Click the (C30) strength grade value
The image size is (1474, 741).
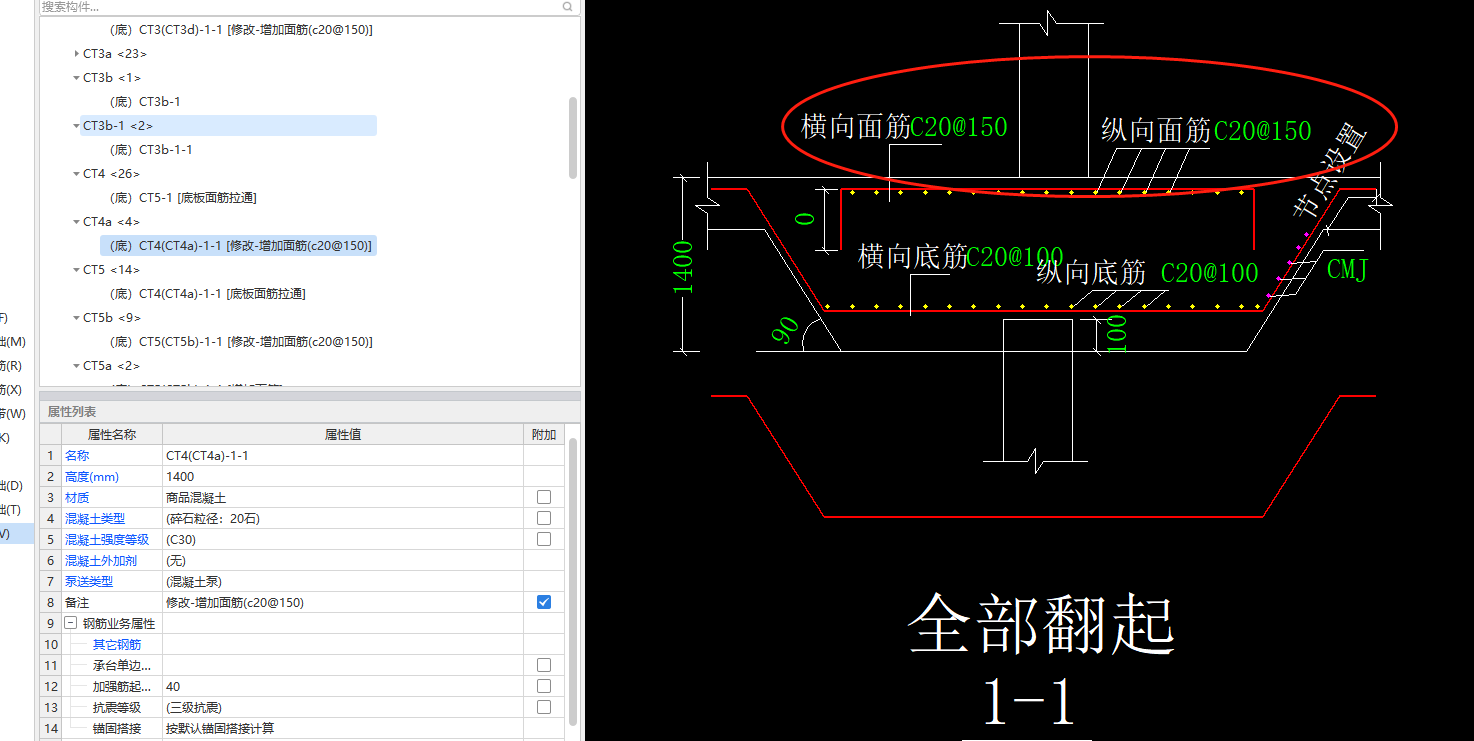click(x=343, y=540)
